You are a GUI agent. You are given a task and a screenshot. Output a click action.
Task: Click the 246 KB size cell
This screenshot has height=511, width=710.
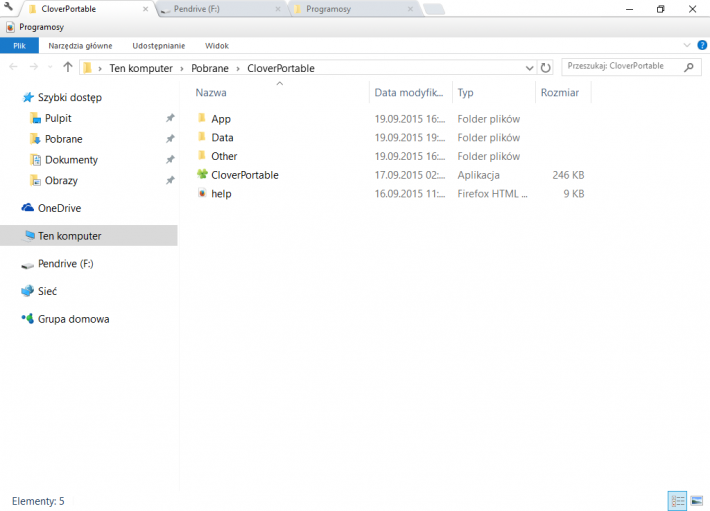coord(568,175)
